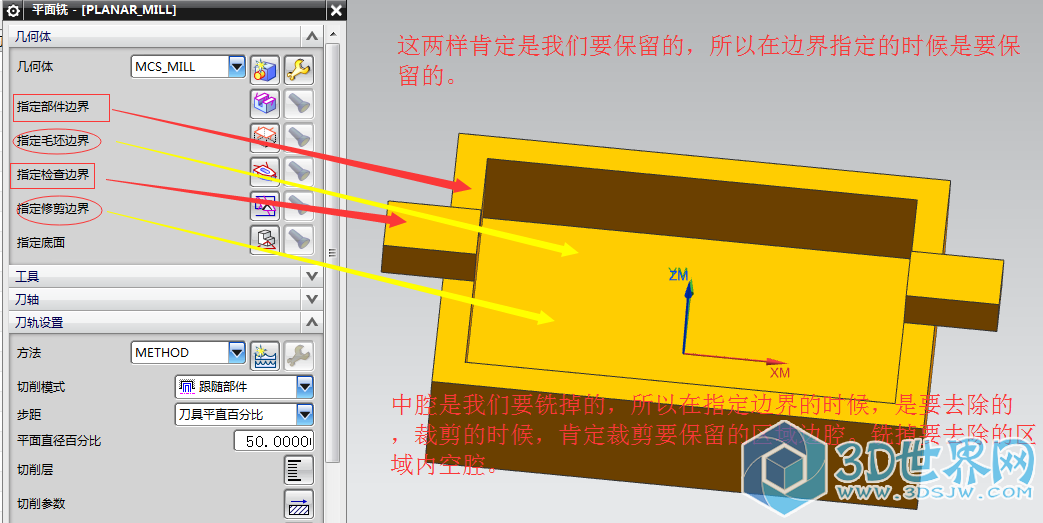
Task: Click the 指定部件边界 label
Action: pyautogui.click(x=53, y=106)
